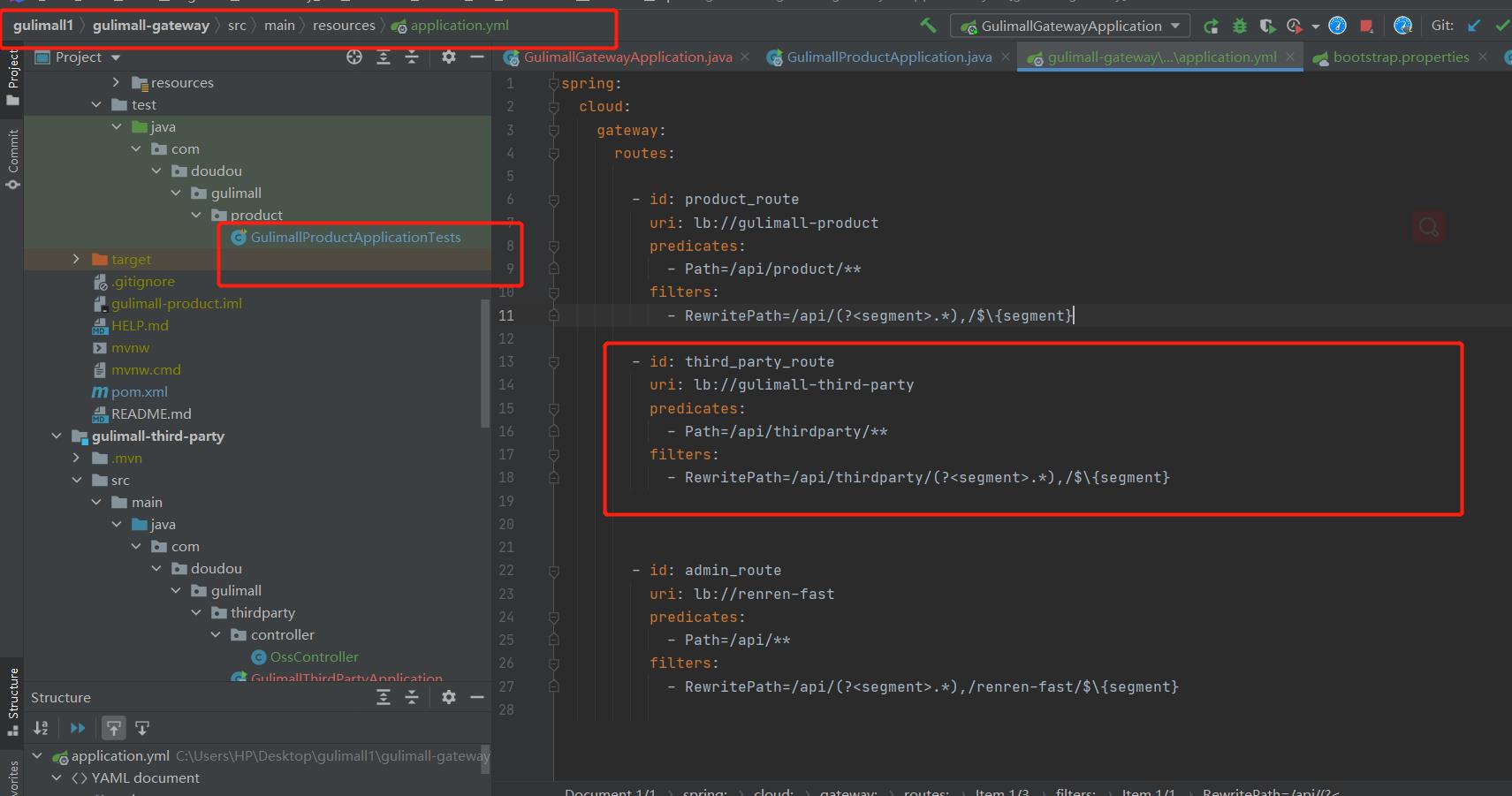Click the 'id: admin_route' line in editor
Viewport: 1512px width, 796px height.
(x=707, y=571)
